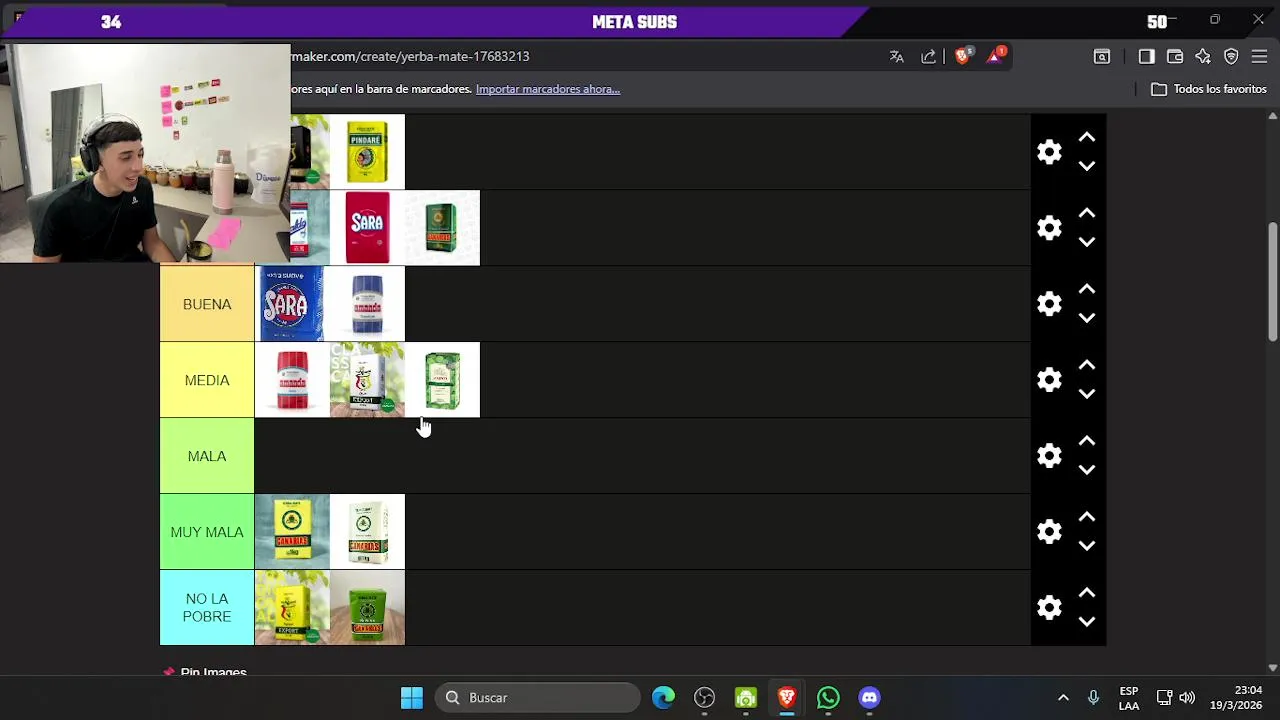Show hidden system tray icons
This screenshot has width=1280, height=720.
click(1063, 698)
